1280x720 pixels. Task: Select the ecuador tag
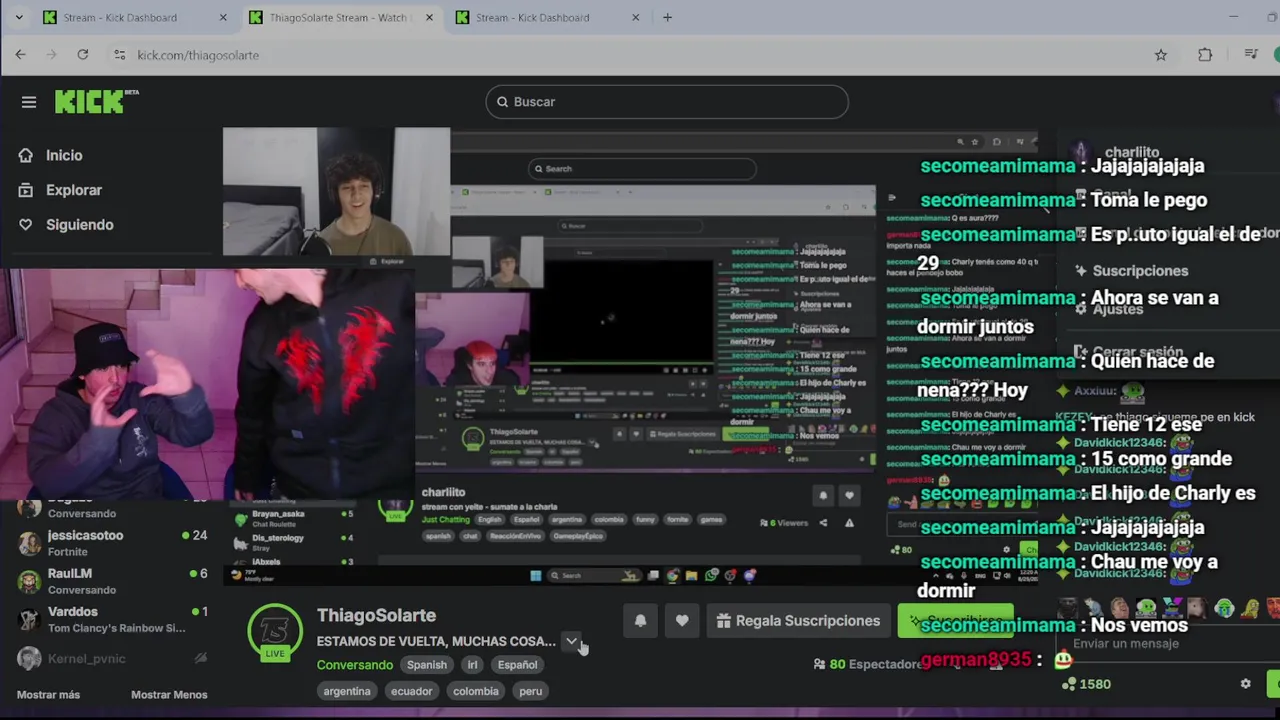(412, 691)
